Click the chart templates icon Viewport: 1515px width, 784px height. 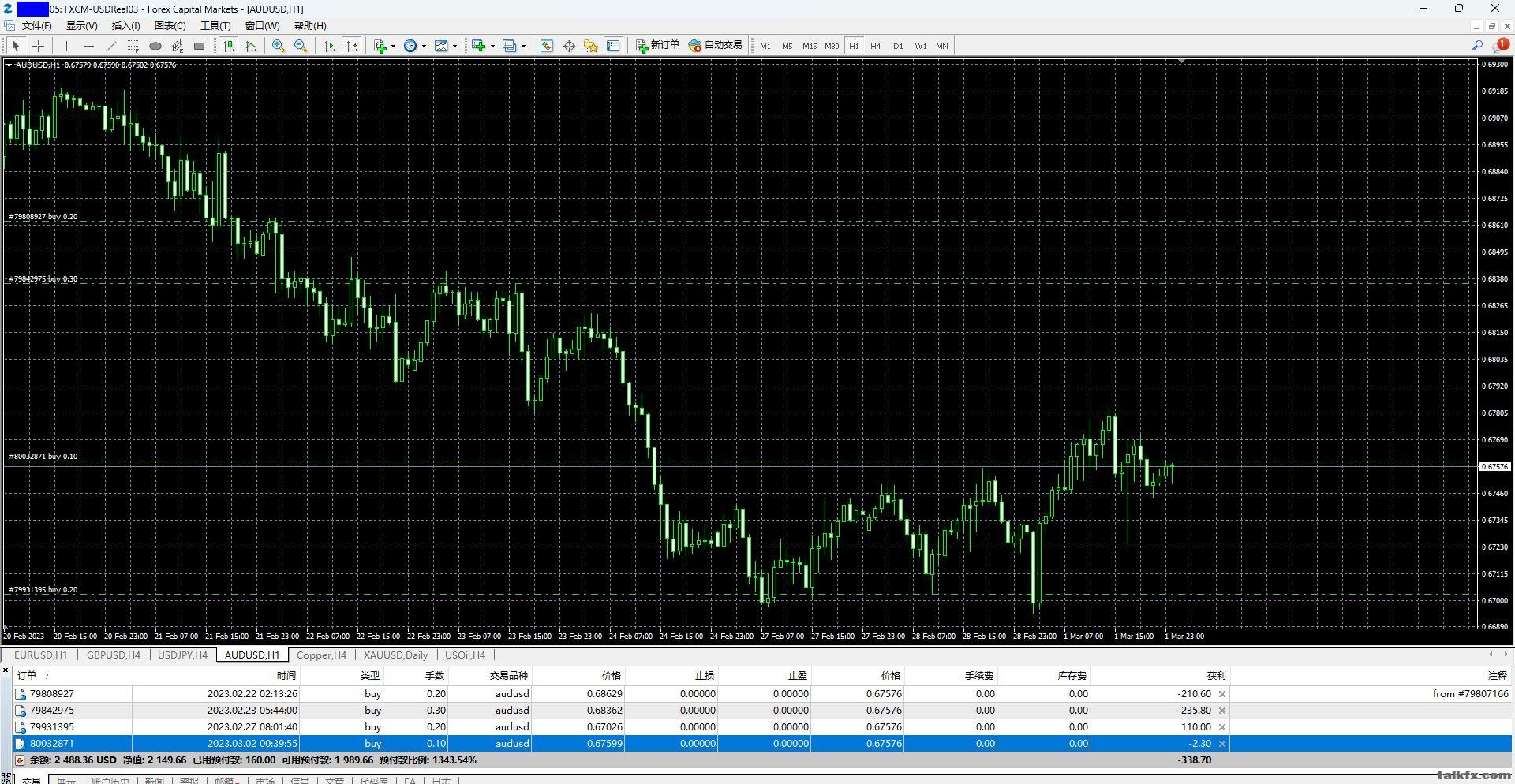pos(442,46)
